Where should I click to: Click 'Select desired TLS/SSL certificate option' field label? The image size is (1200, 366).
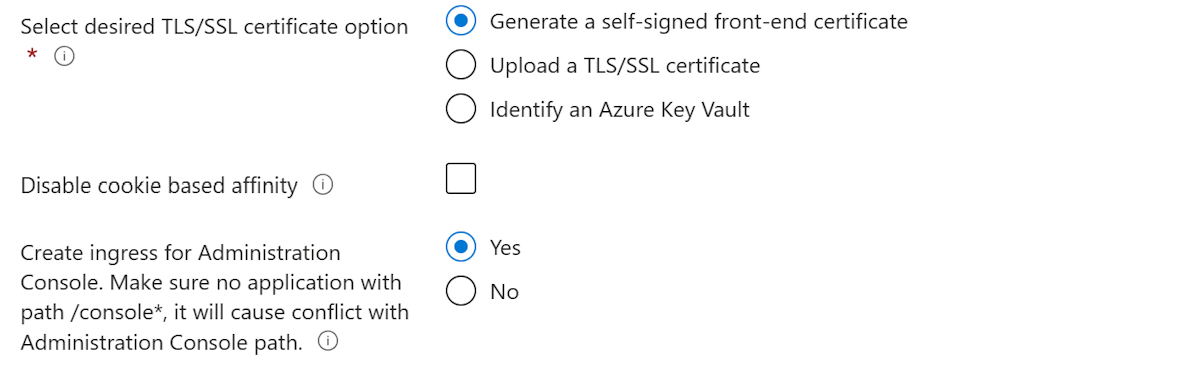(214, 28)
